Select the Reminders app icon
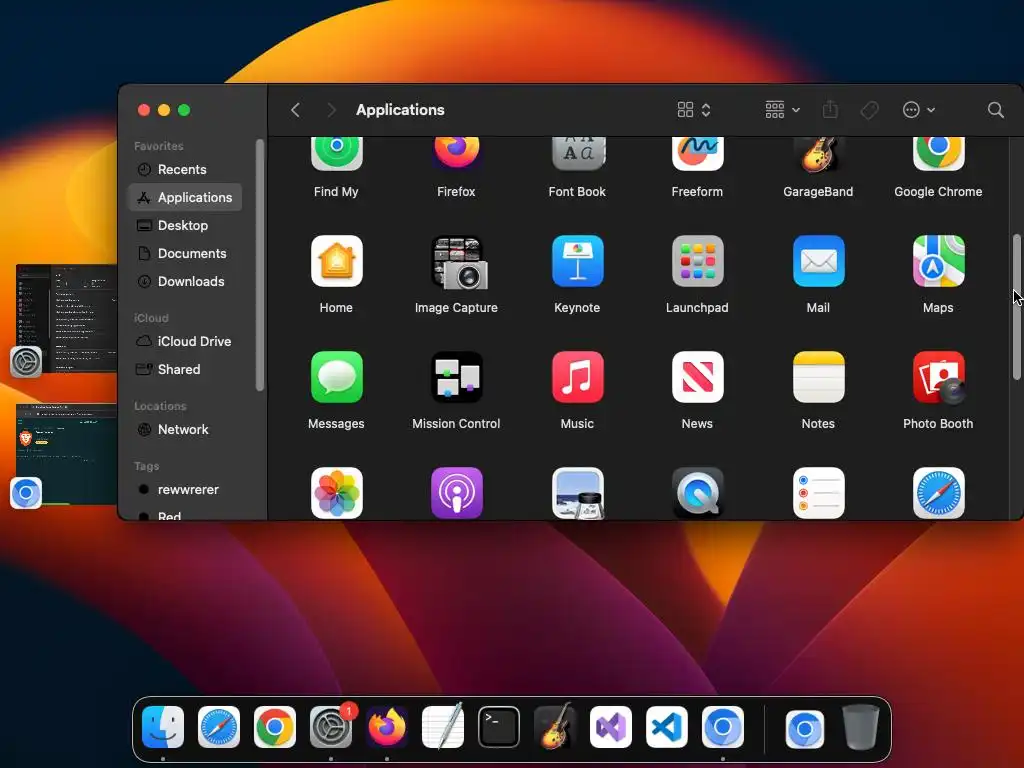The width and height of the screenshot is (1024, 768). (818, 493)
